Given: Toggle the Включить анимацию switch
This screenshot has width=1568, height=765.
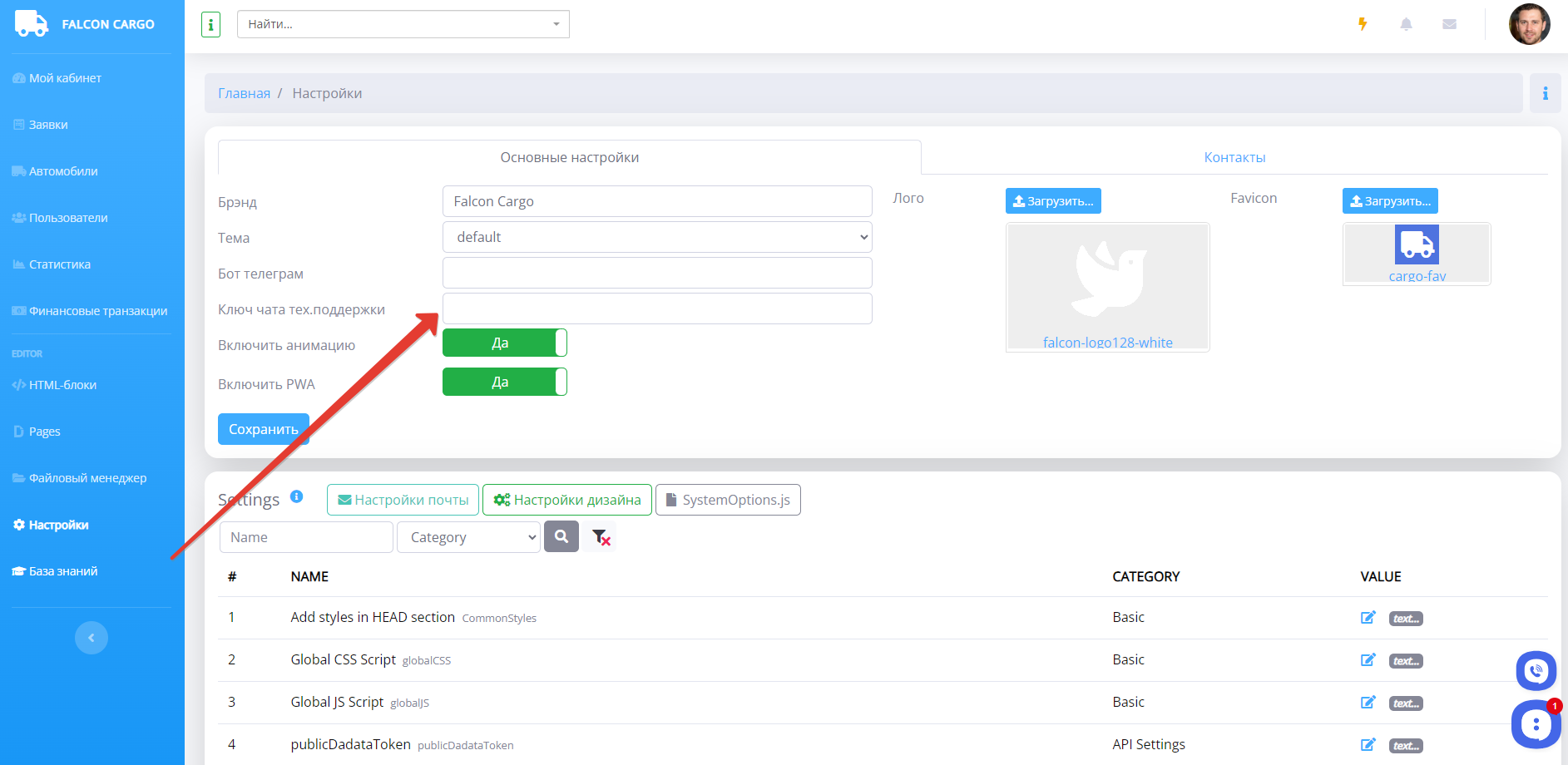Looking at the screenshot, I should [504, 343].
